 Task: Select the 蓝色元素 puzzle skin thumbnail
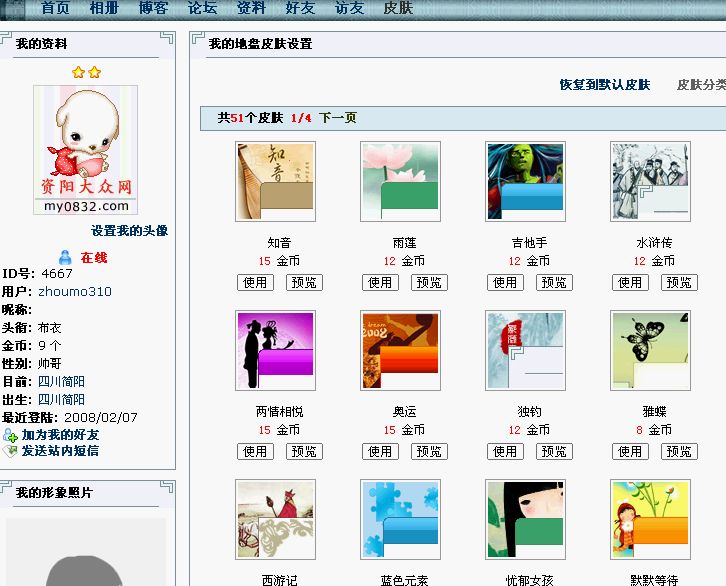[x=401, y=519]
